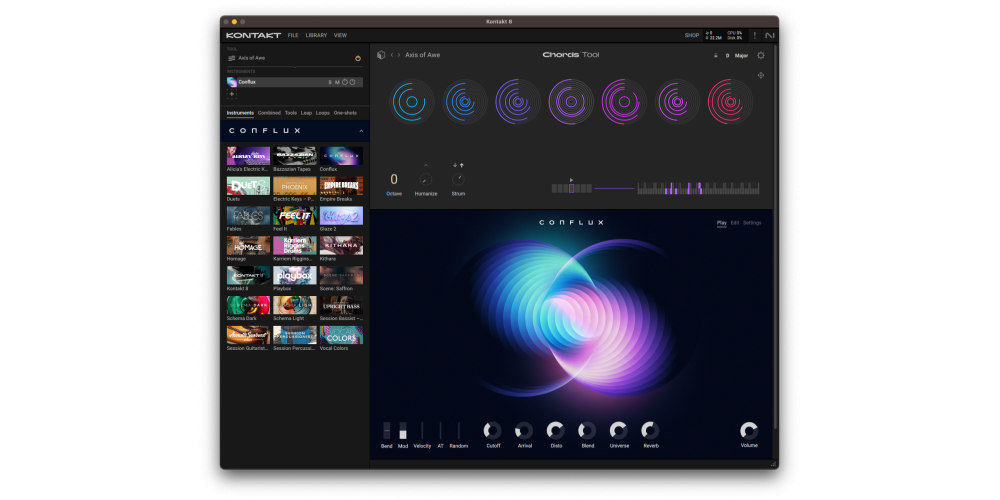Collapse the Conflux library header chevron
1000x500 pixels.
(361, 131)
